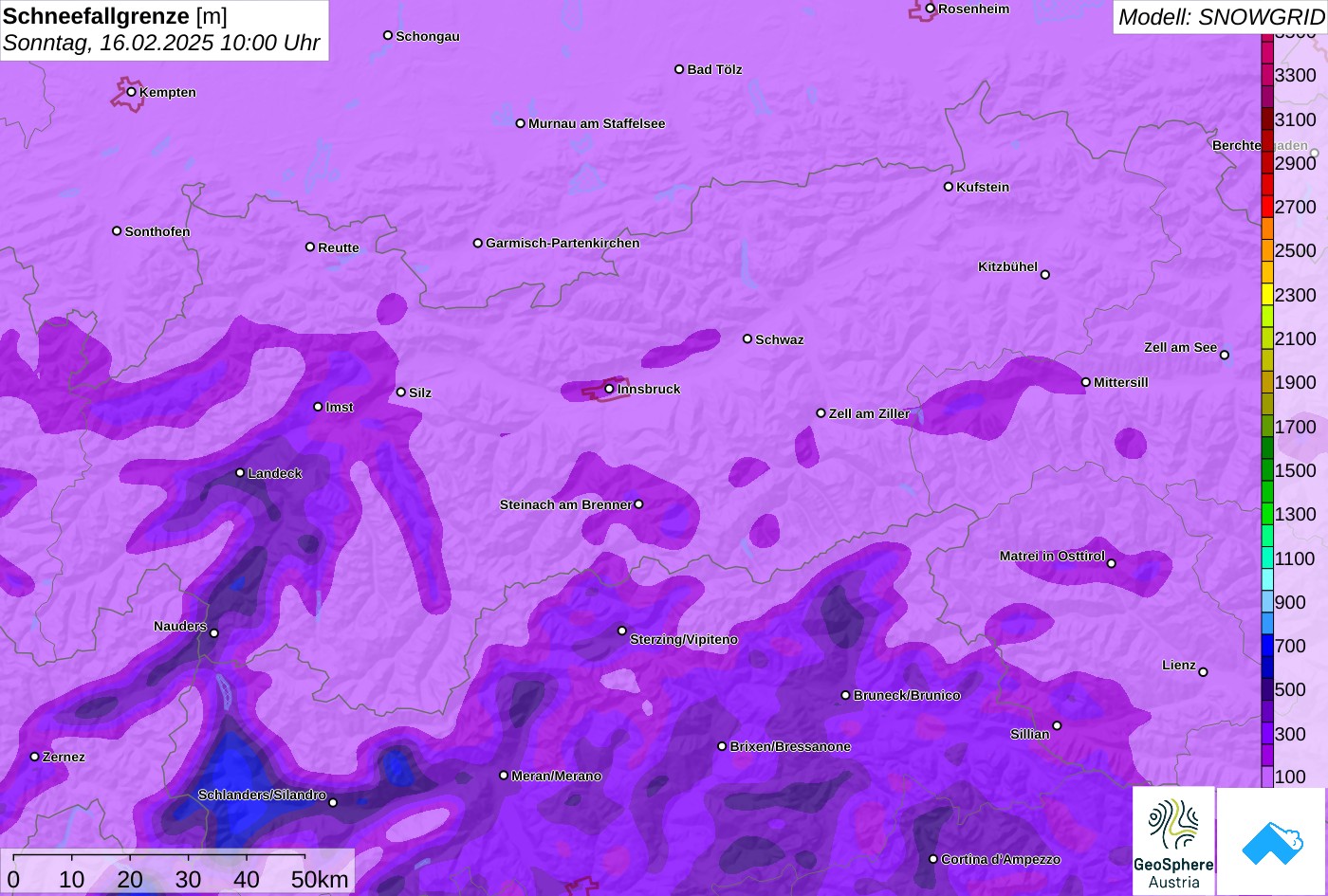The height and width of the screenshot is (896, 1328).
Task: Select the Kufstein city marker dot
Action: pyautogui.click(x=948, y=187)
